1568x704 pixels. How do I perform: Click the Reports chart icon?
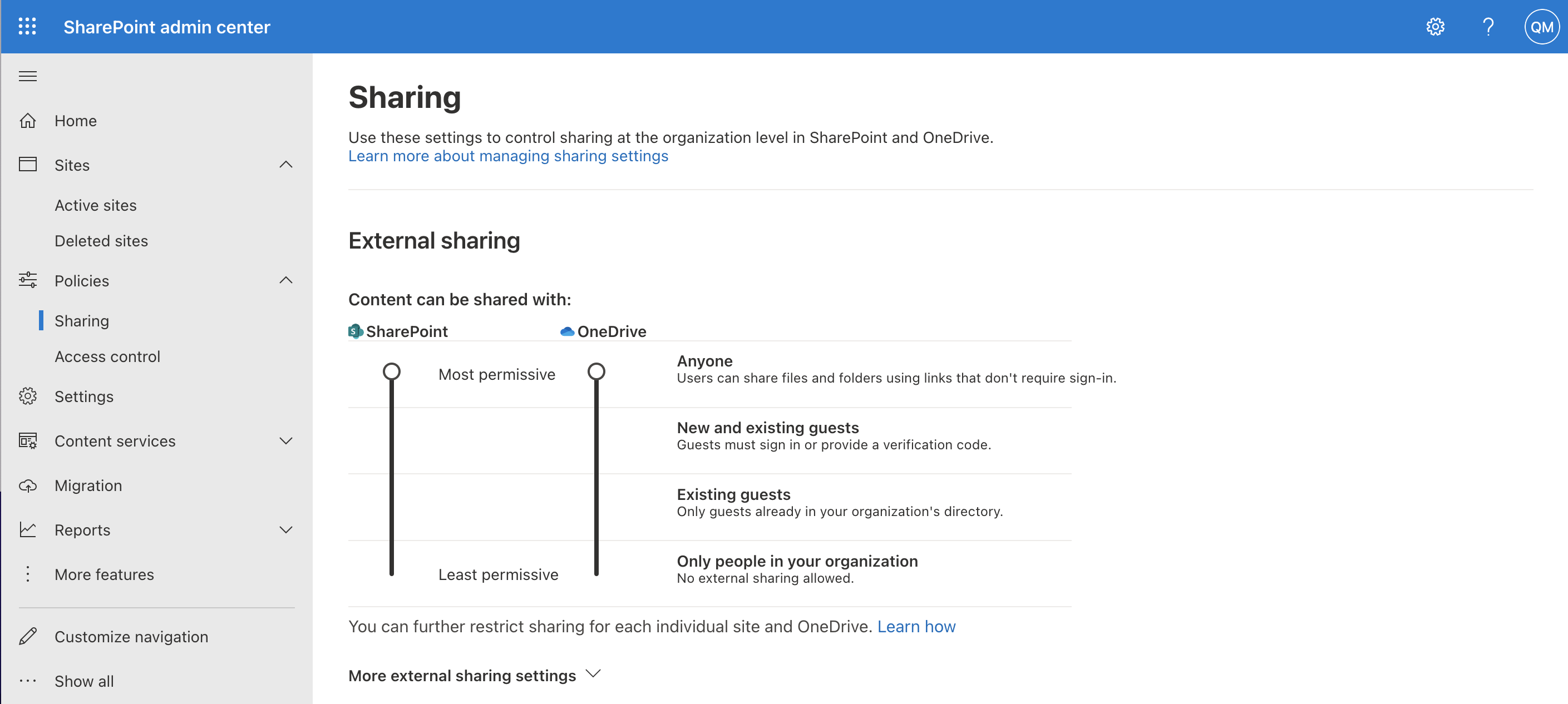27,529
